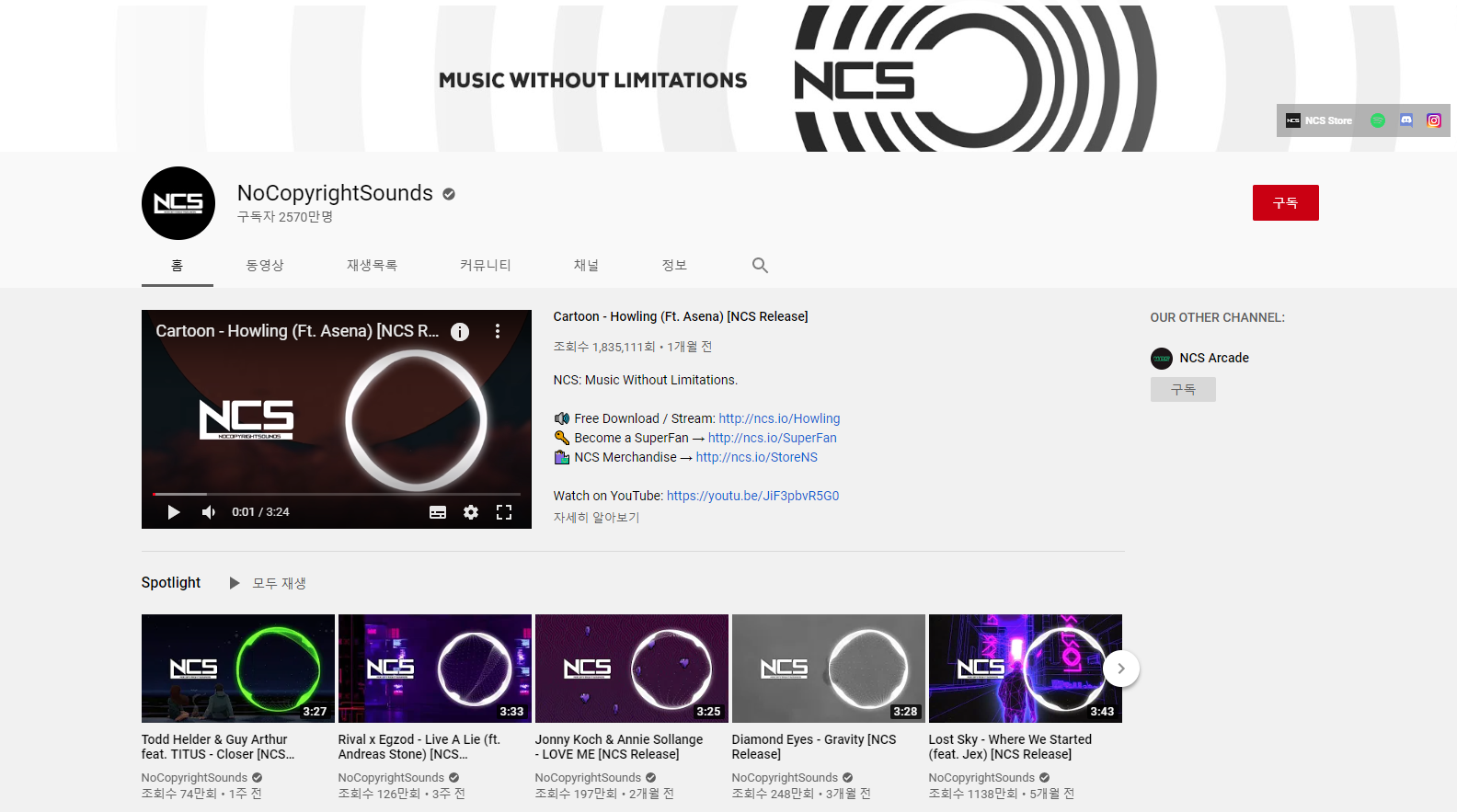Select the OUR OTHER CHANNEL: heading
This screenshot has height=812, width=1457.
point(1218,317)
